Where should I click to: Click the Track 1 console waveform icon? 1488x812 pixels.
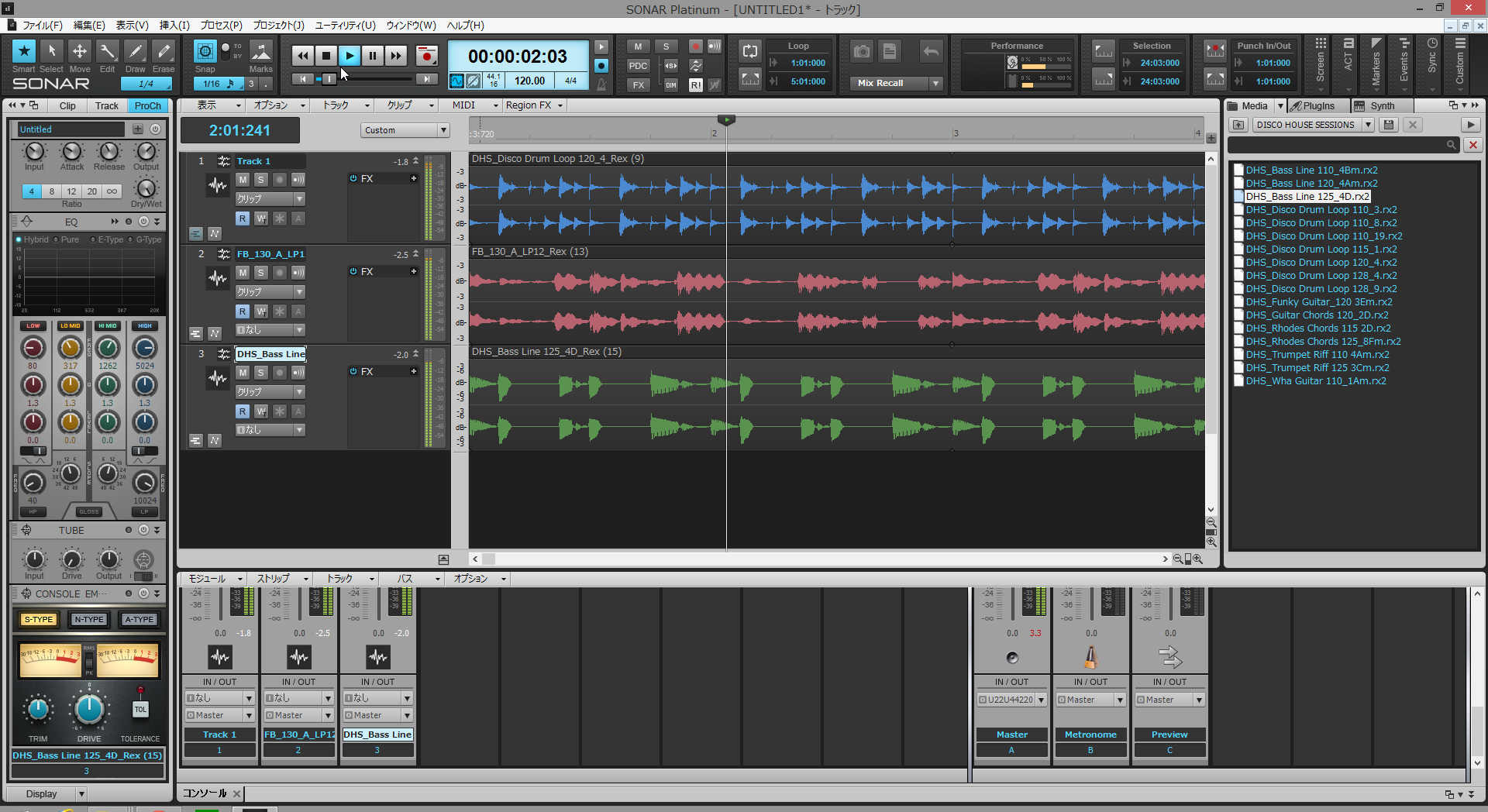coord(220,658)
